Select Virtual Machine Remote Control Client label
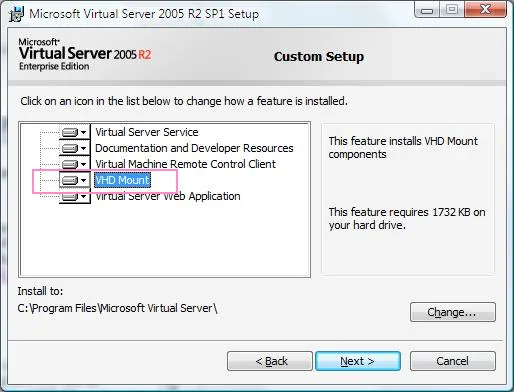514x392 pixels. (185, 164)
